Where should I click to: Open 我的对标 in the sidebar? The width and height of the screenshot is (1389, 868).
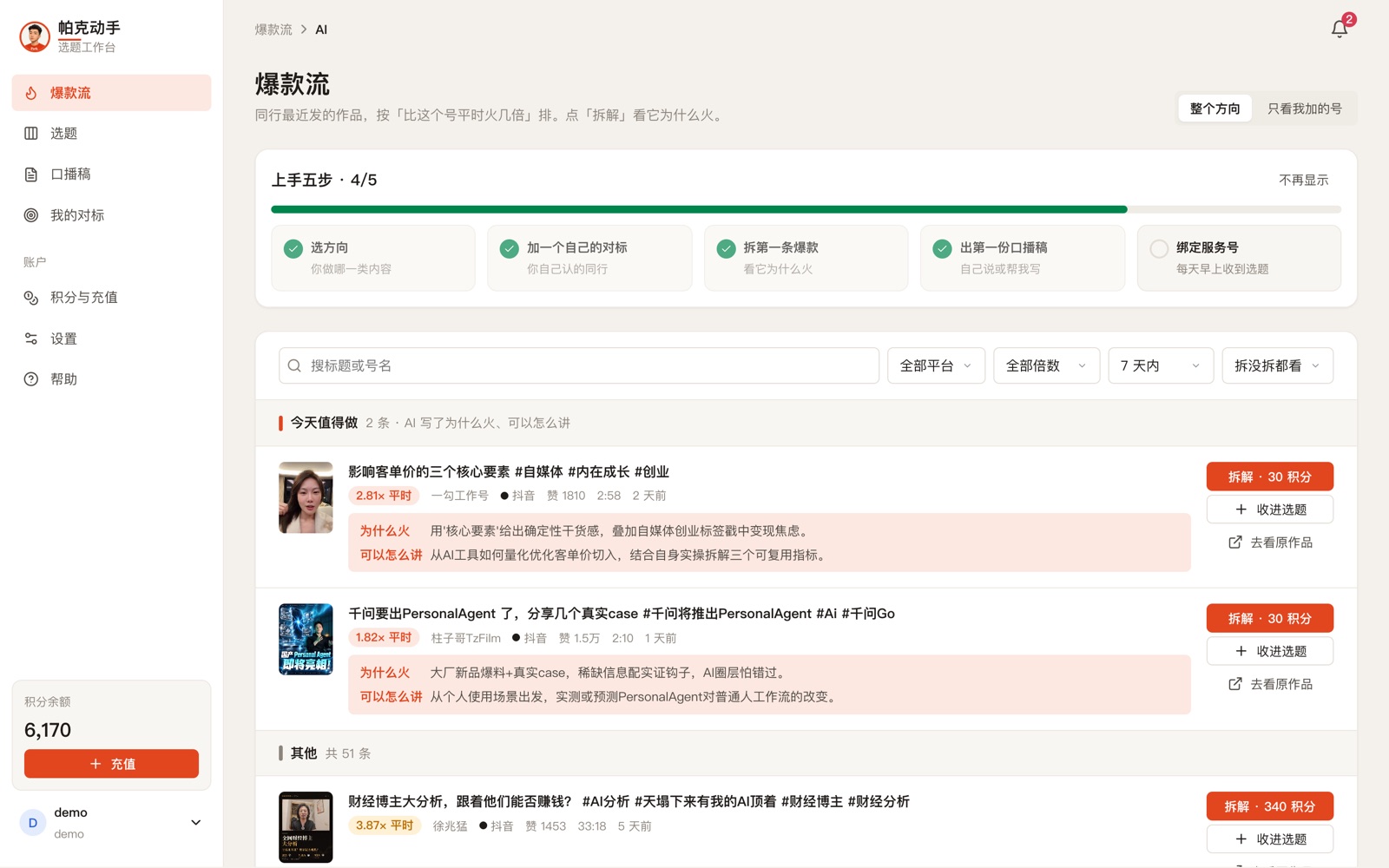click(111, 215)
